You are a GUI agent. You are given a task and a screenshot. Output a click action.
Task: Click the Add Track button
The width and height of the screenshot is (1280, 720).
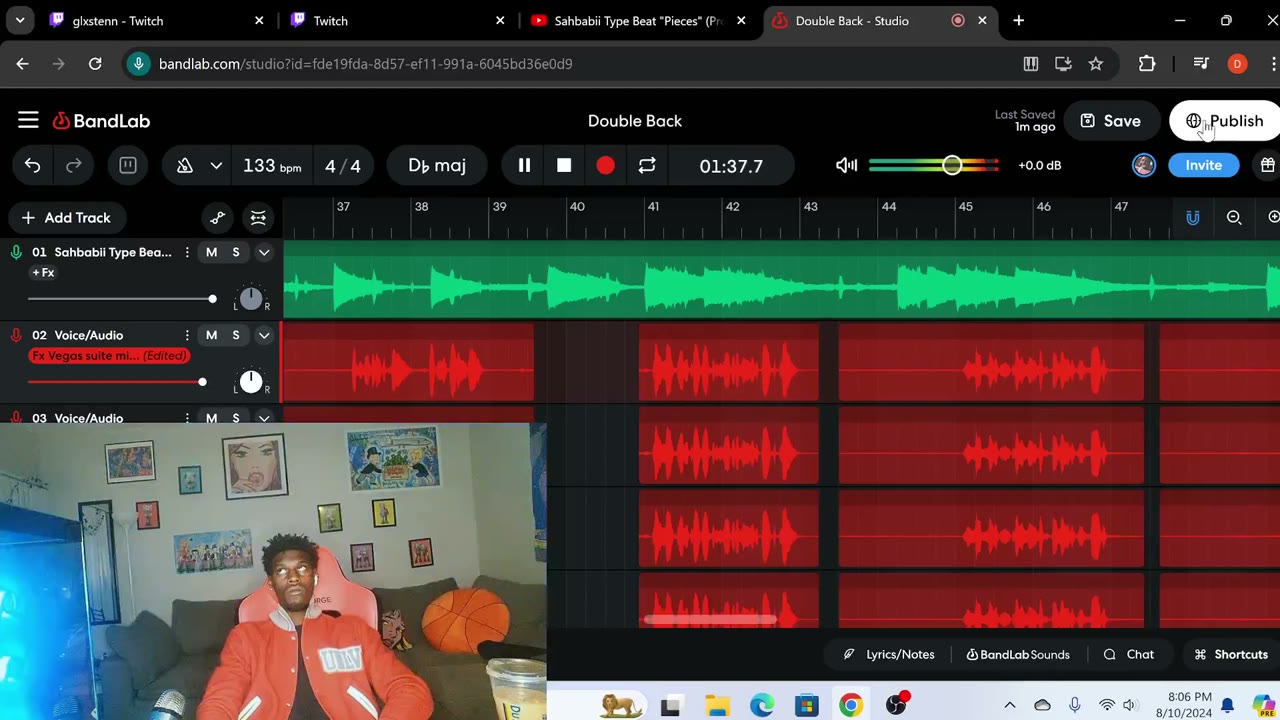[66, 218]
